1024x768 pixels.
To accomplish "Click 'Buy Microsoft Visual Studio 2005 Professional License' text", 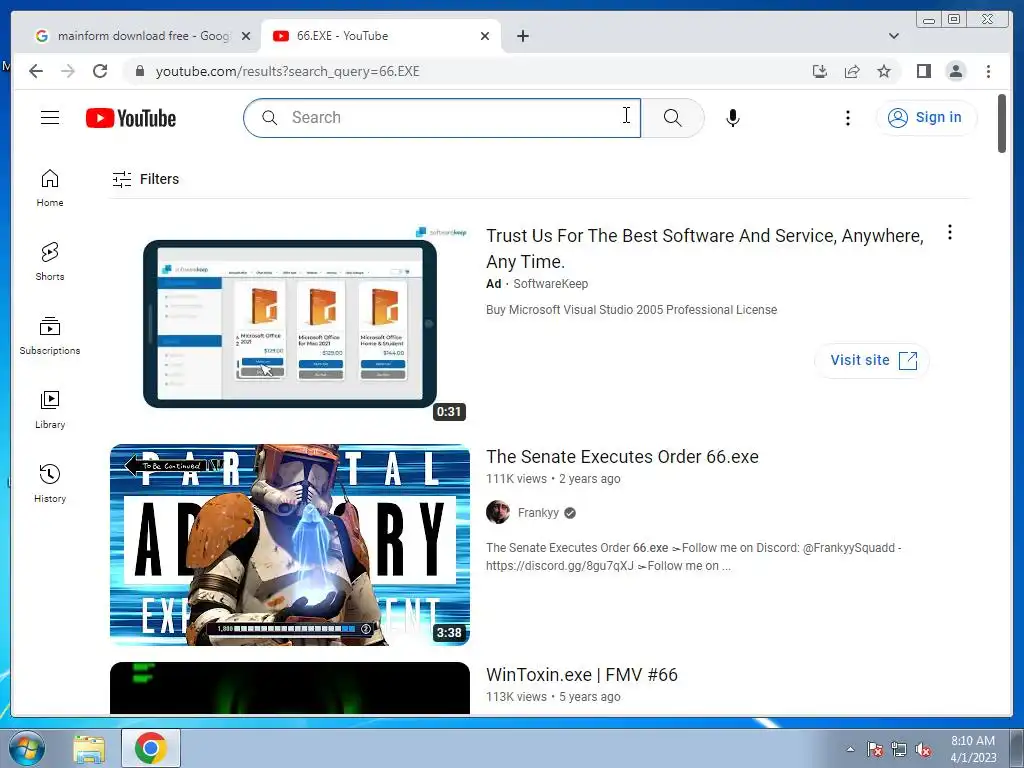I will (x=632, y=310).
